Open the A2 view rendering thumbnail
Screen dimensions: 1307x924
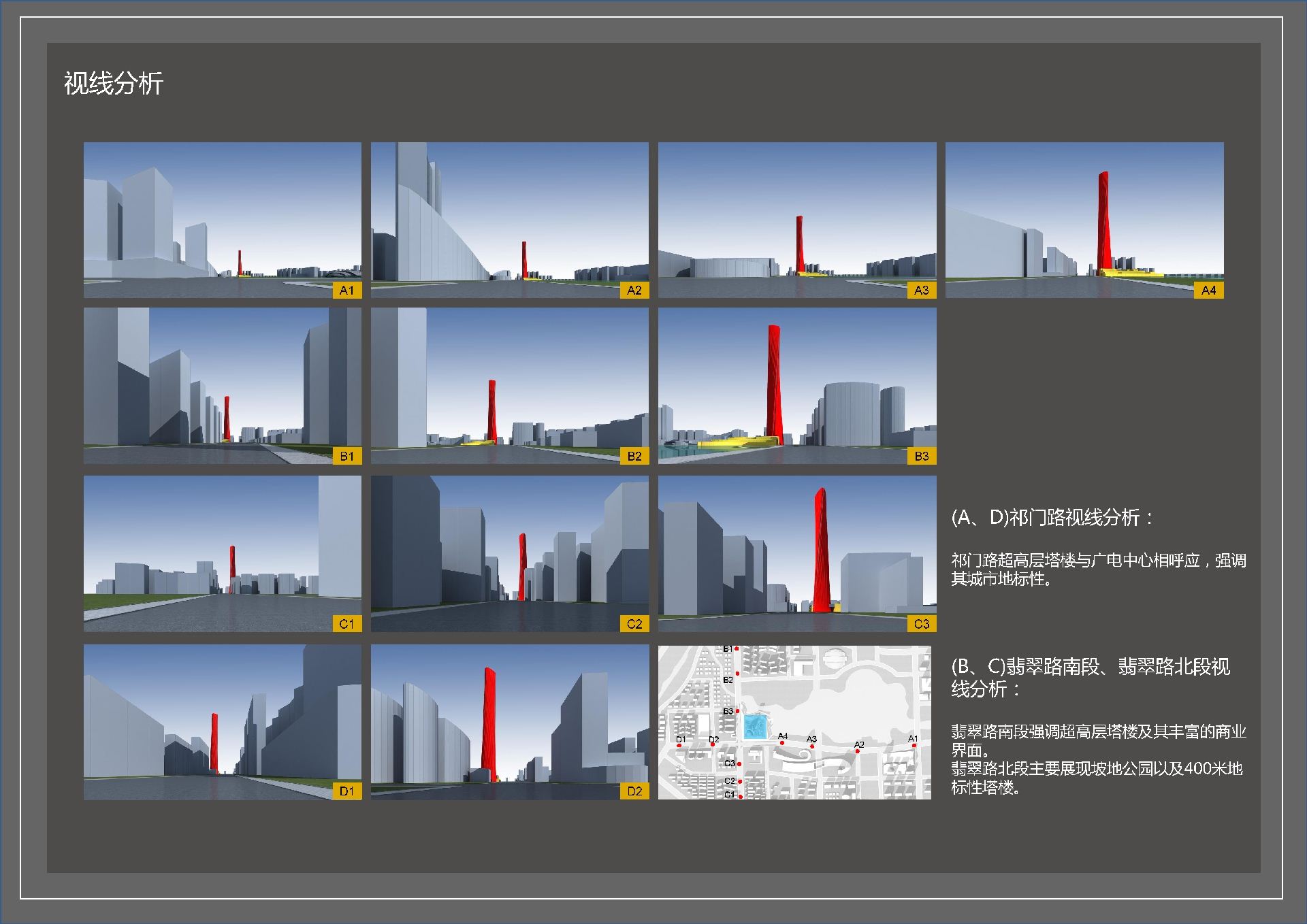pyautogui.click(x=509, y=219)
